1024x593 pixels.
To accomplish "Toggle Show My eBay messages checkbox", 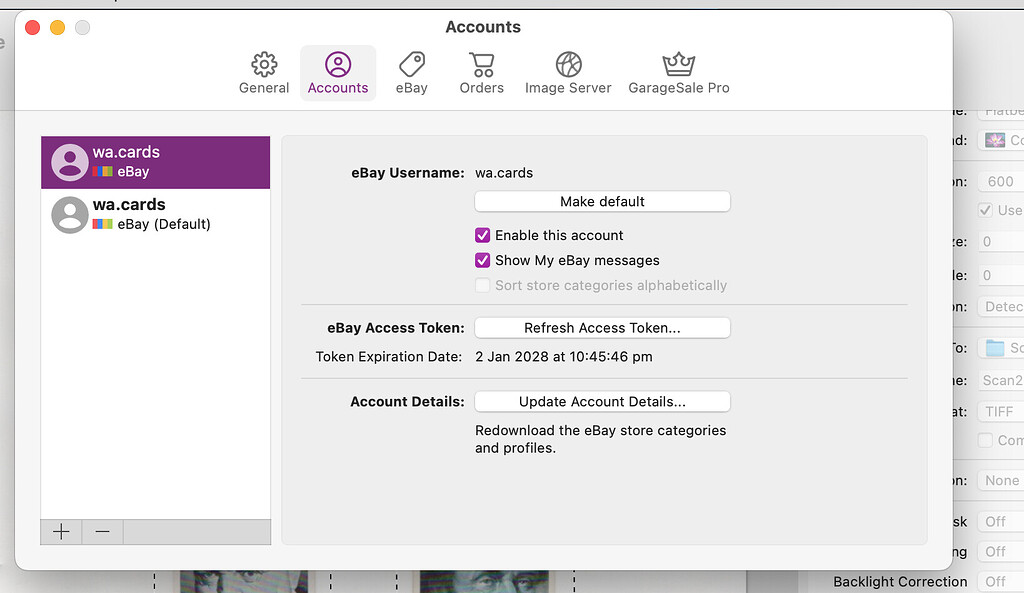I will (x=483, y=261).
